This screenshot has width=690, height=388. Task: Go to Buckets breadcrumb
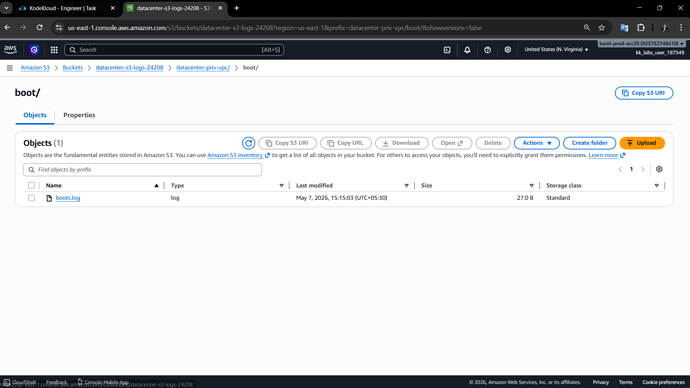(73, 68)
